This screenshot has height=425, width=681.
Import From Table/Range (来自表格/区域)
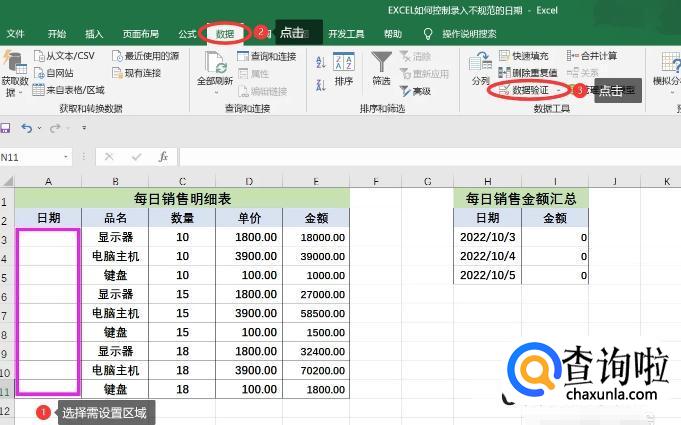tap(69, 90)
